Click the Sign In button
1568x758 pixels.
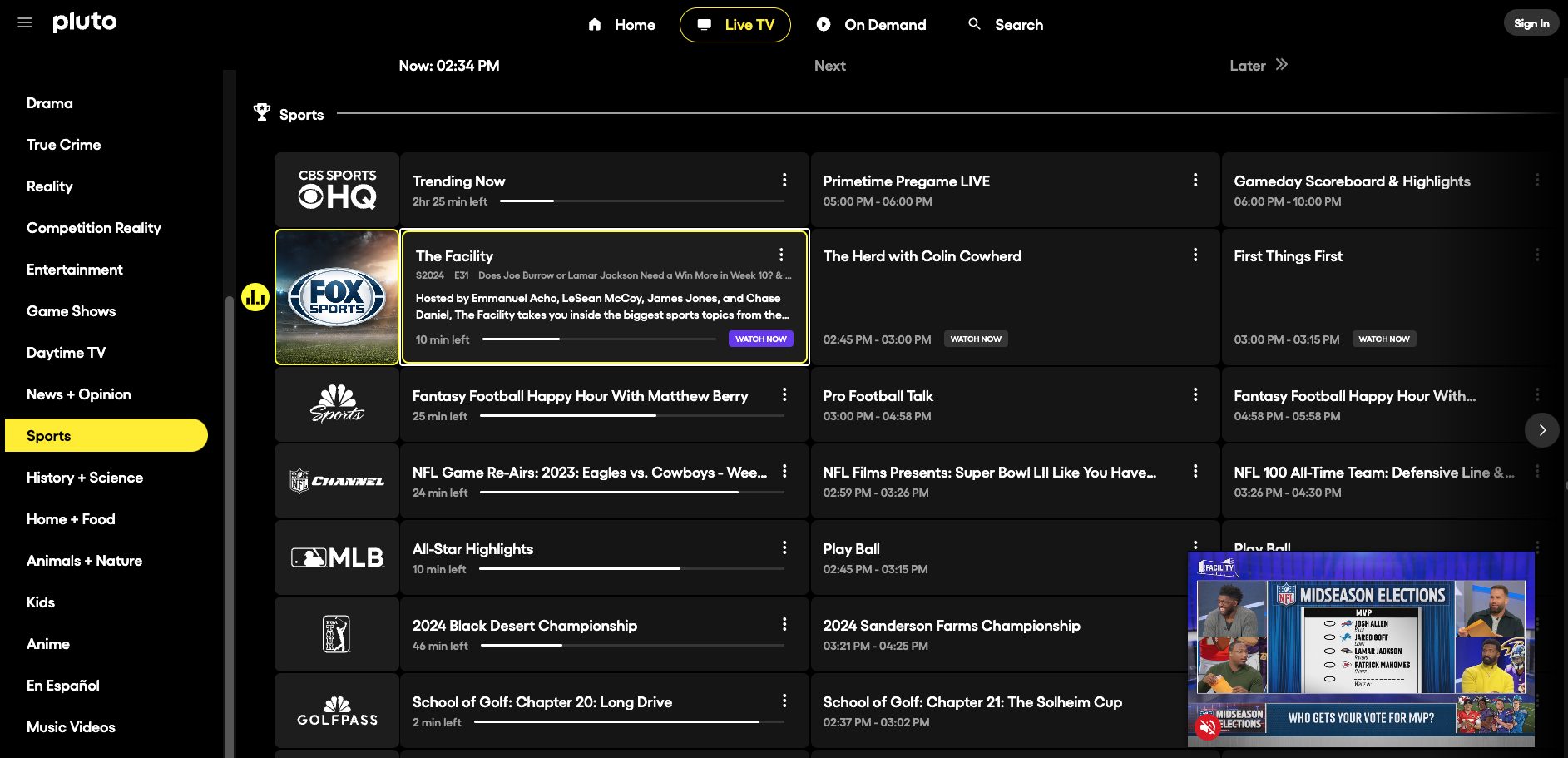click(x=1531, y=22)
